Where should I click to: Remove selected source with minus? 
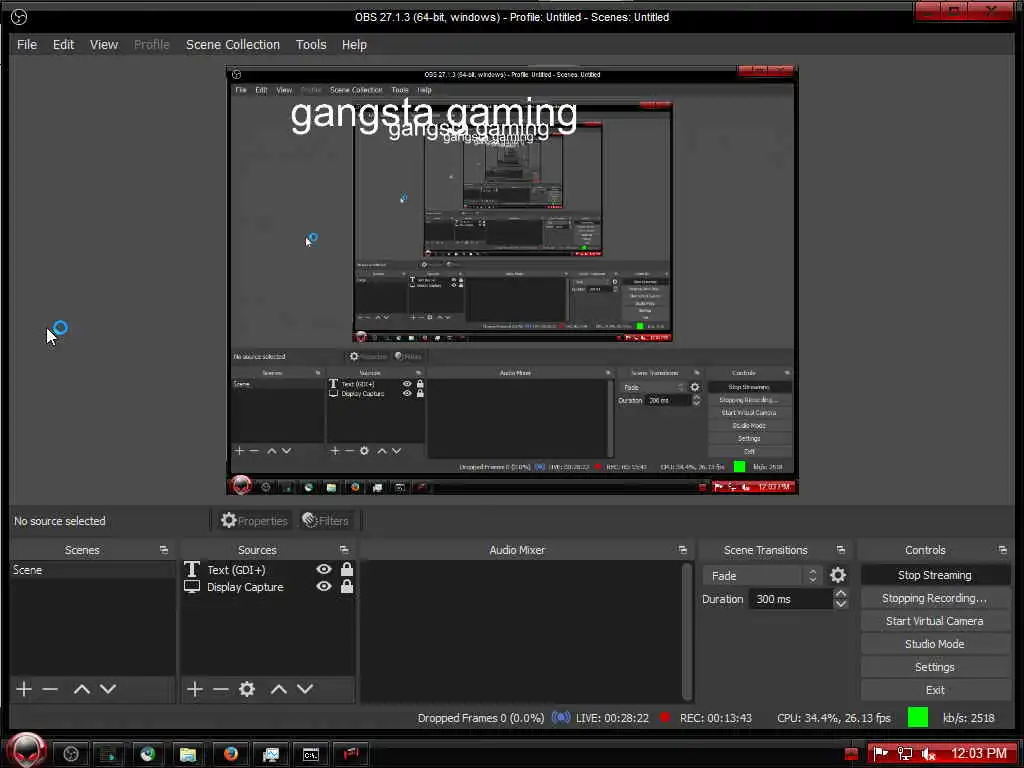(221, 689)
